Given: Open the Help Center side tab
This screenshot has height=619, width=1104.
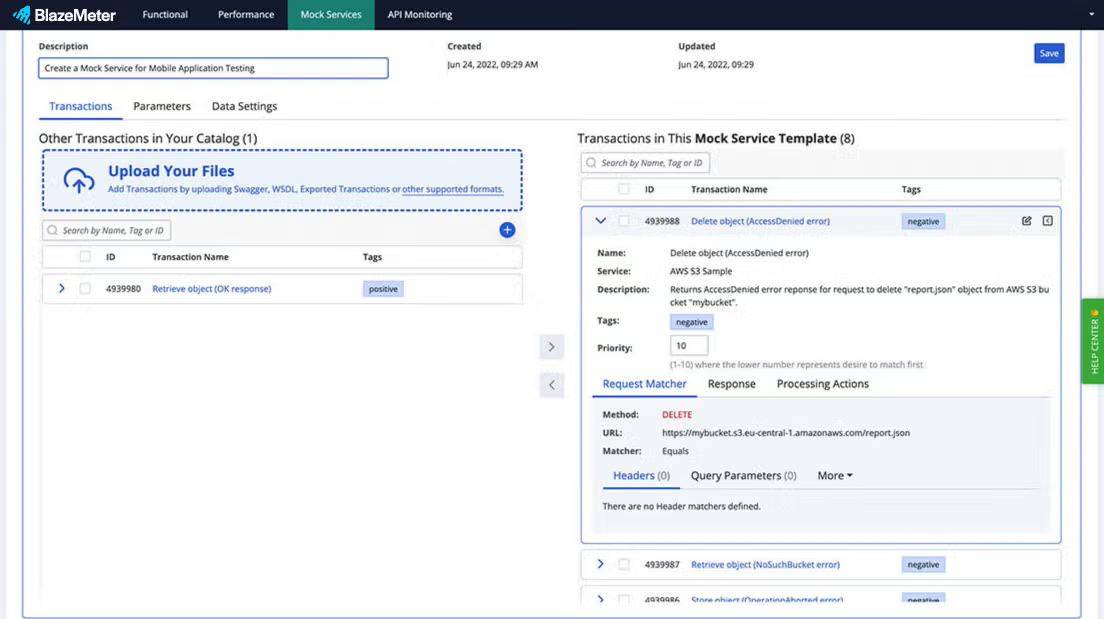Looking at the screenshot, I should click(x=1093, y=341).
